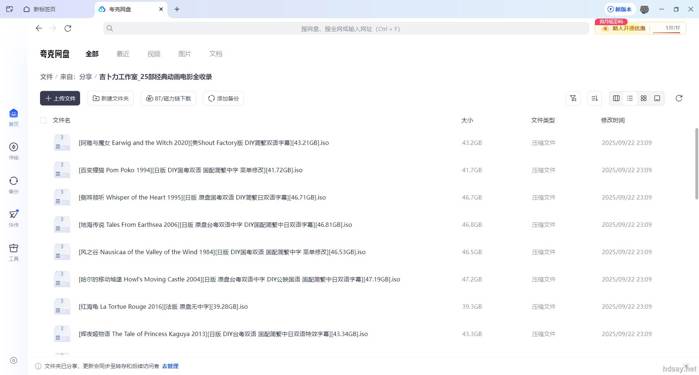Click file icon of La Tortue Rouge row
This screenshot has height=375, width=699.
coord(62,306)
